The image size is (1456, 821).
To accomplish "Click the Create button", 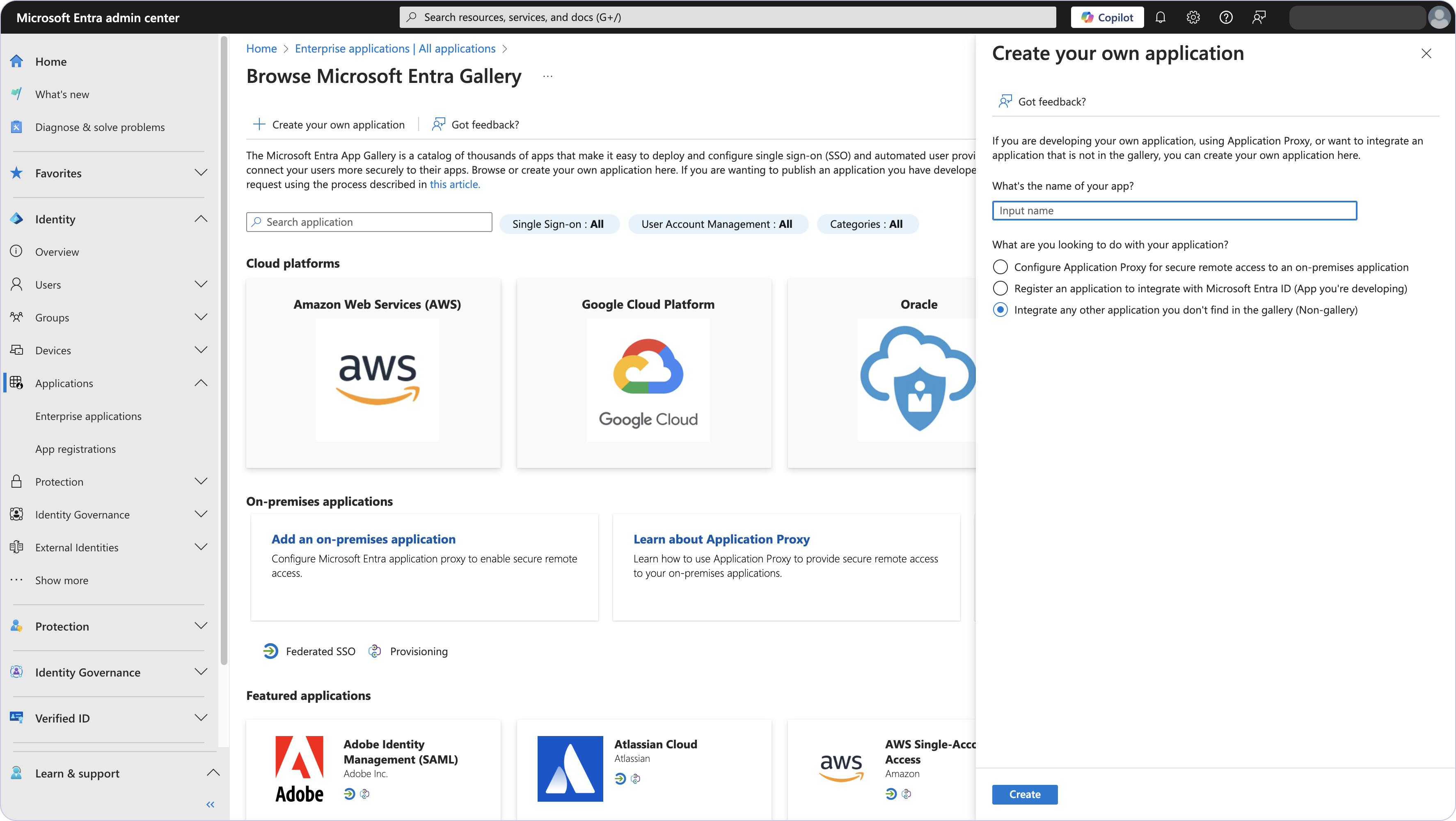I will (x=1025, y=794).
